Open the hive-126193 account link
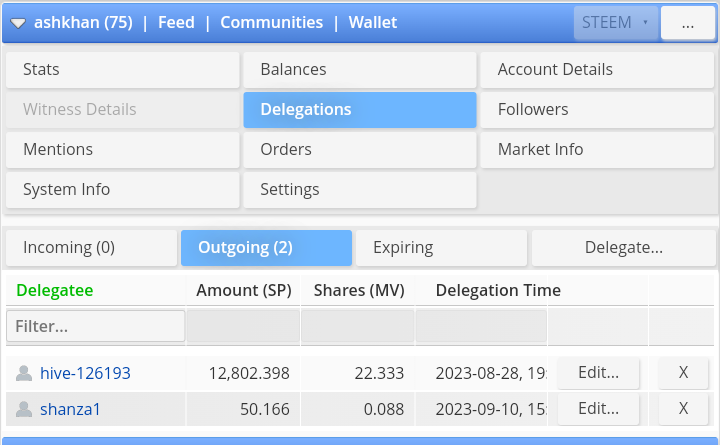Screen dimensions: 720x445 pos(85,373)
